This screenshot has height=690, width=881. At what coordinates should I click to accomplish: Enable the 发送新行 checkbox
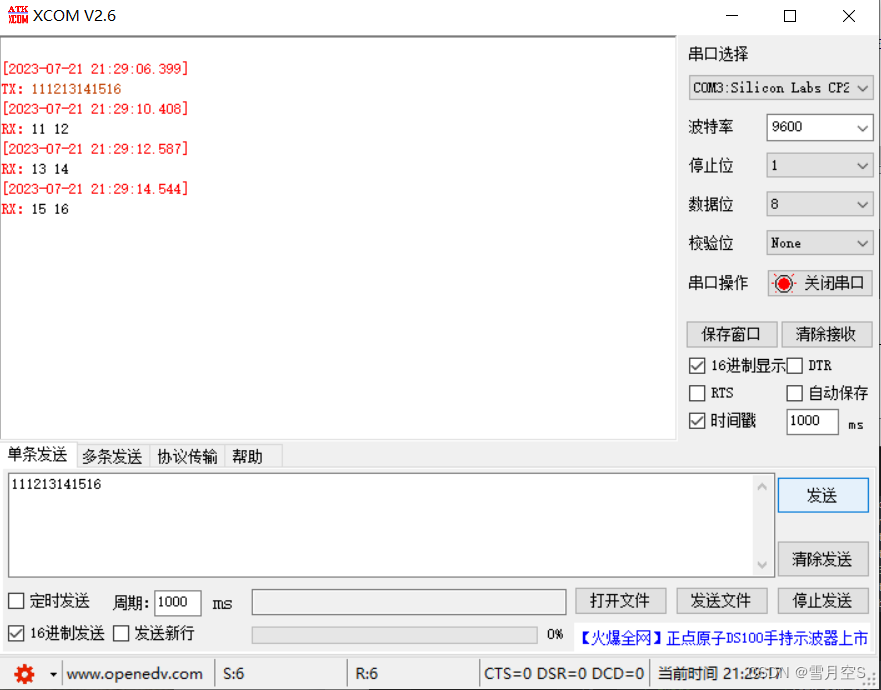pyautogui.click(x=121, y=634)
